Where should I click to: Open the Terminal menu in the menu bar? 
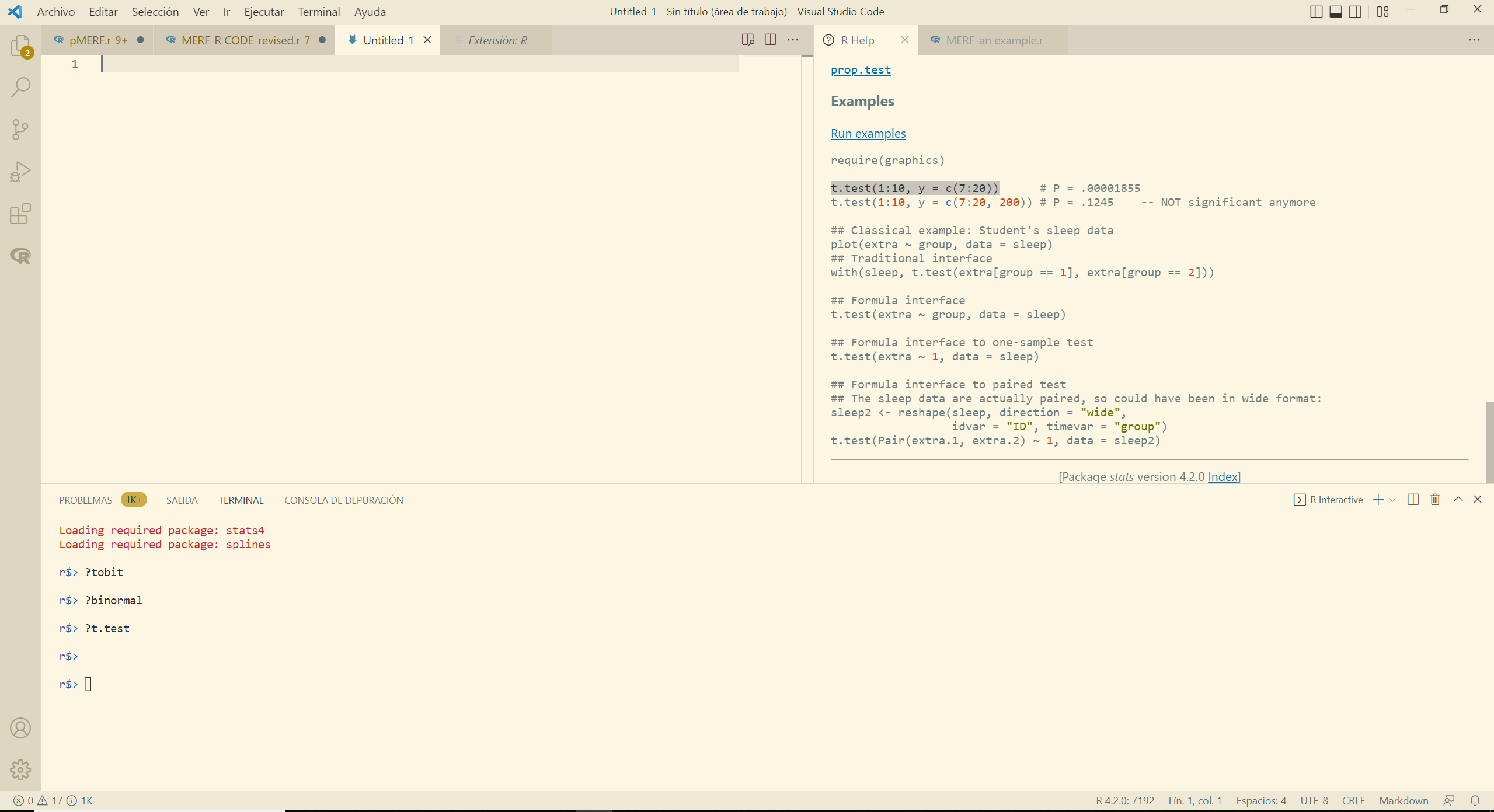pos(318,12)
